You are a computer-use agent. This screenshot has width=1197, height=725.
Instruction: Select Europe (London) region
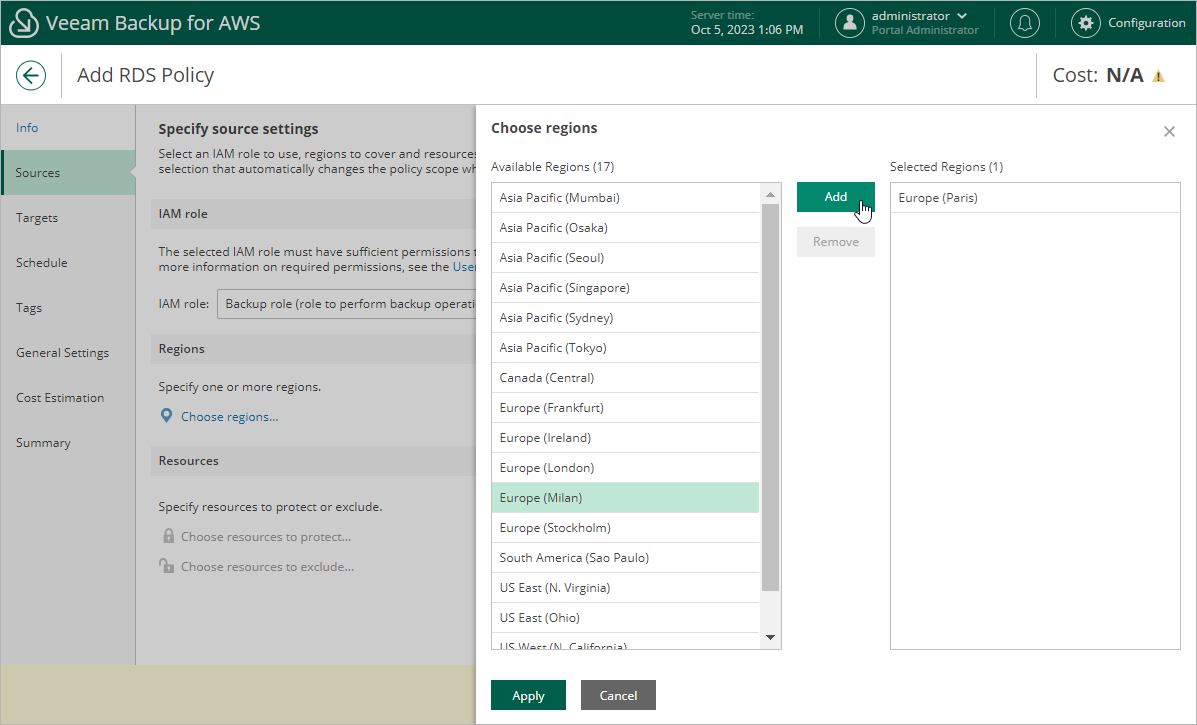(x=625, y=468)
